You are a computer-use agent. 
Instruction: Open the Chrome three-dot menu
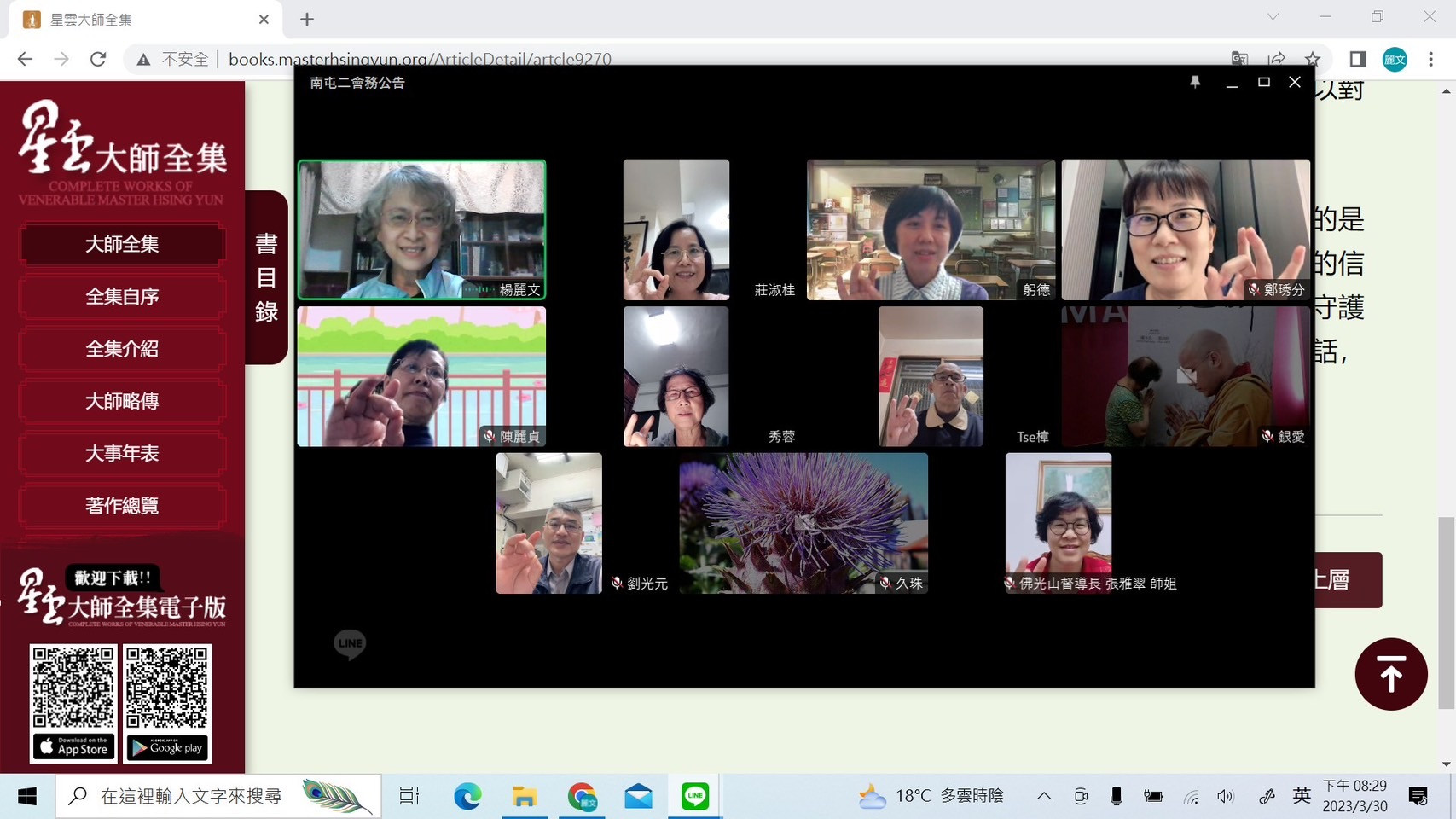pos(1430,59)
